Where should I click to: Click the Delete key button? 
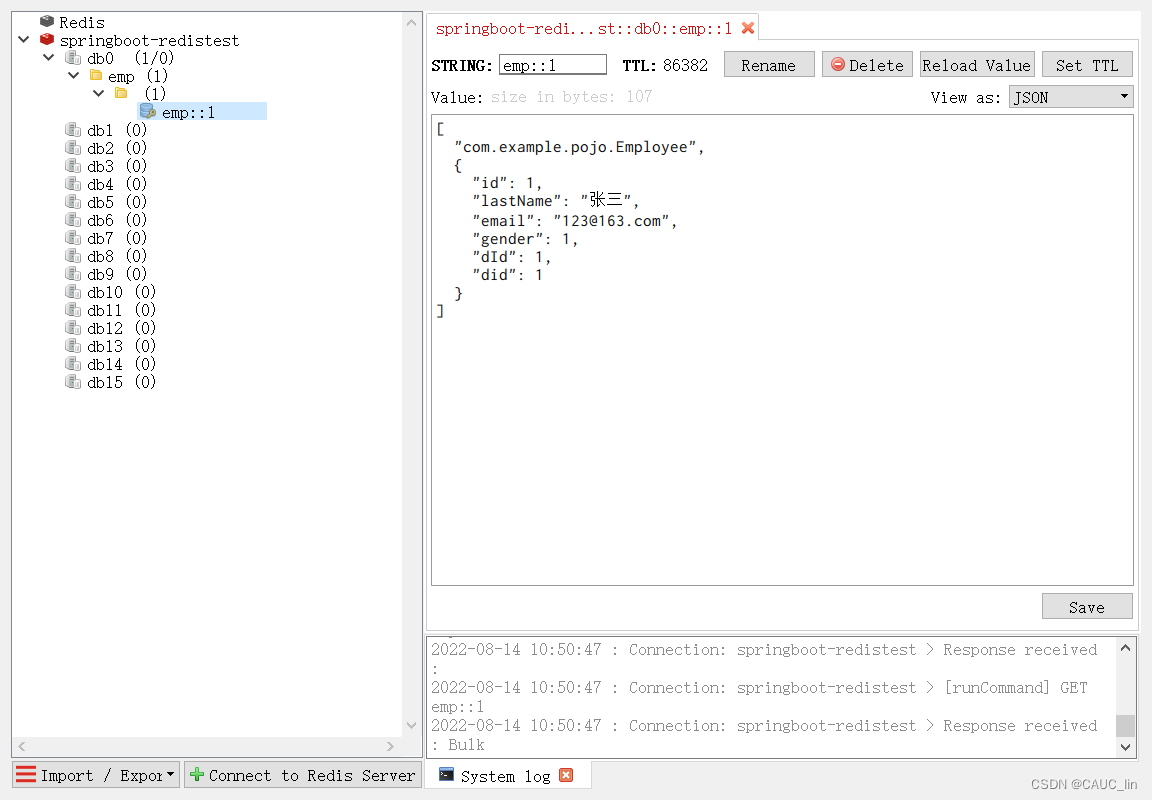pos(867,65)
